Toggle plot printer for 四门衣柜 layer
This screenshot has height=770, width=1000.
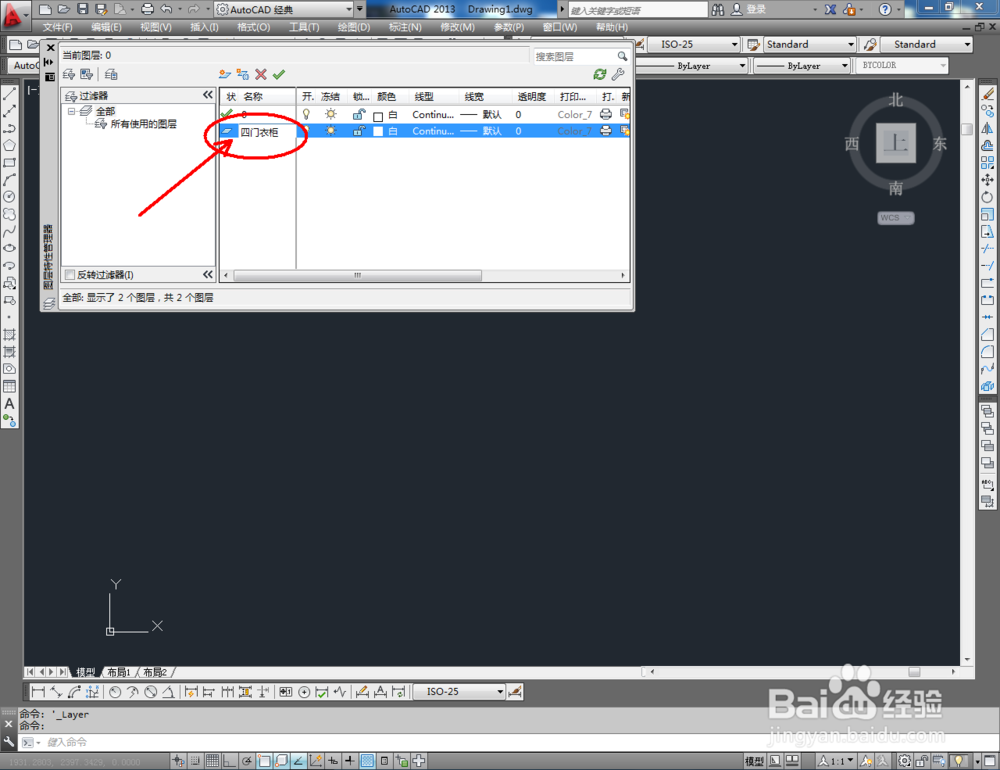click(606, 131)
